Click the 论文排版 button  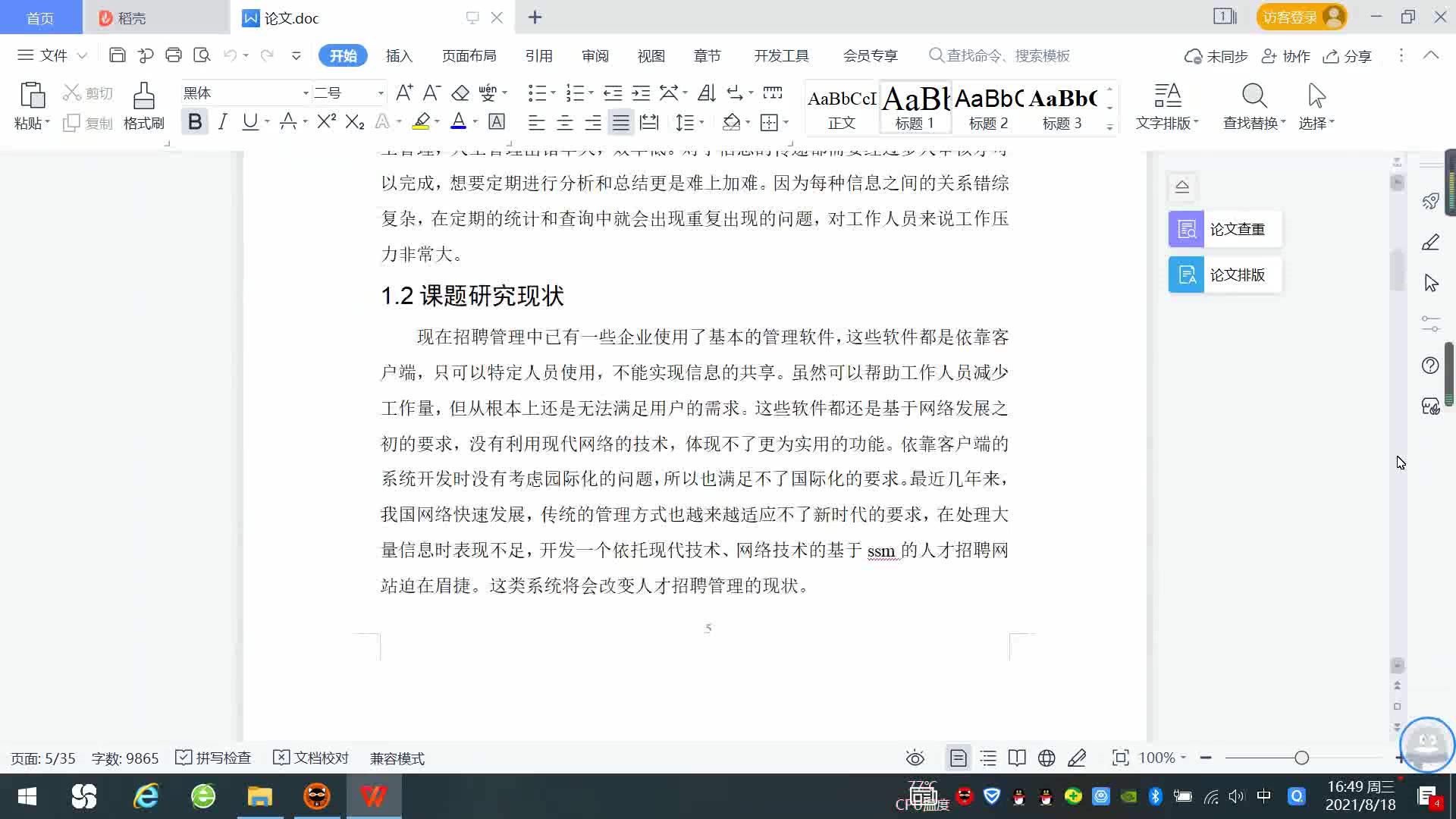(x=1225, y=275)
